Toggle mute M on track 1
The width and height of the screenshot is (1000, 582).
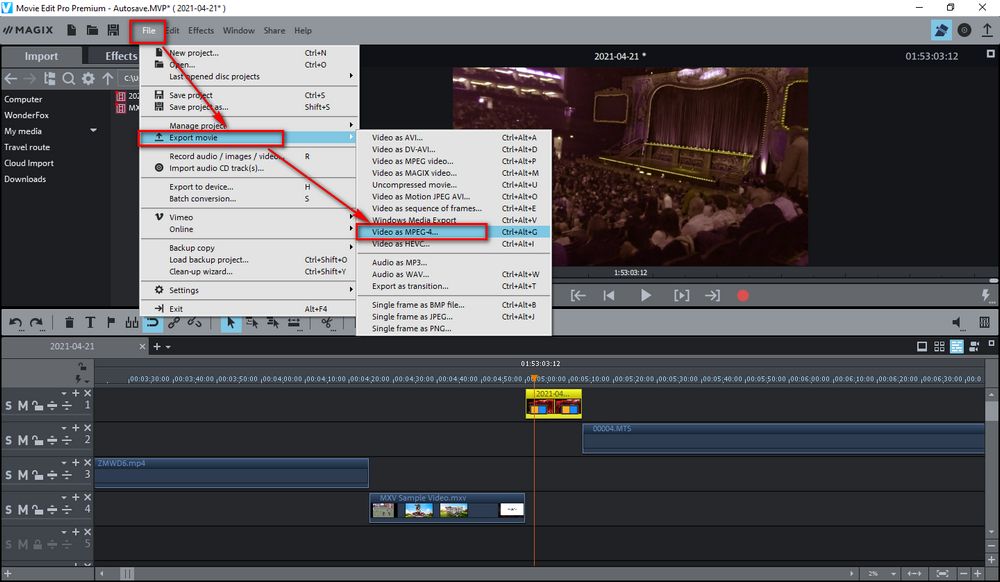tap(22, 405)
